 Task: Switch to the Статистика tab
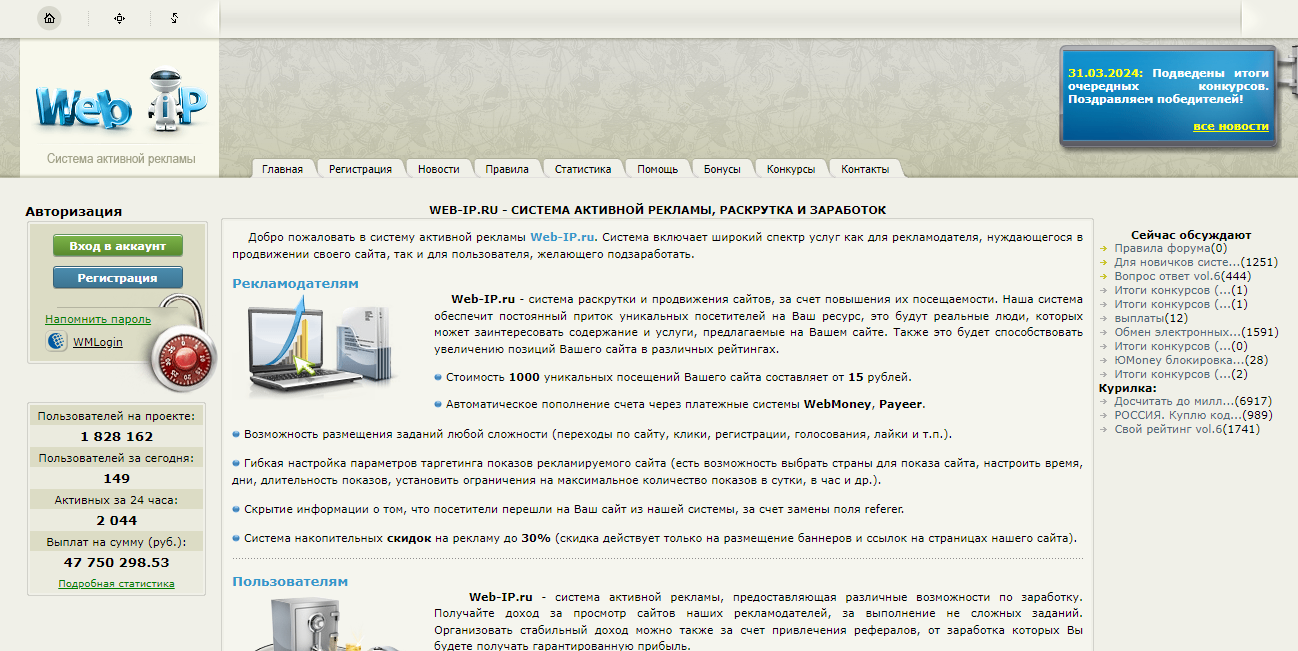pos(582,169)
